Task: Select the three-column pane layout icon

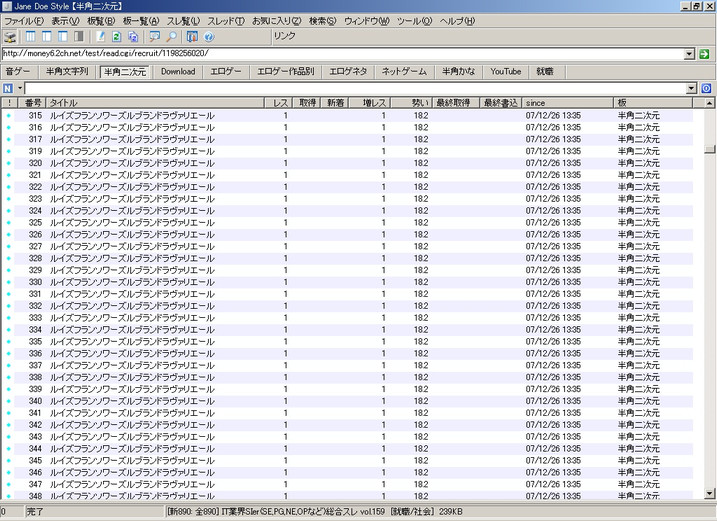Action: pyautogui.click(x=31, y=37)
